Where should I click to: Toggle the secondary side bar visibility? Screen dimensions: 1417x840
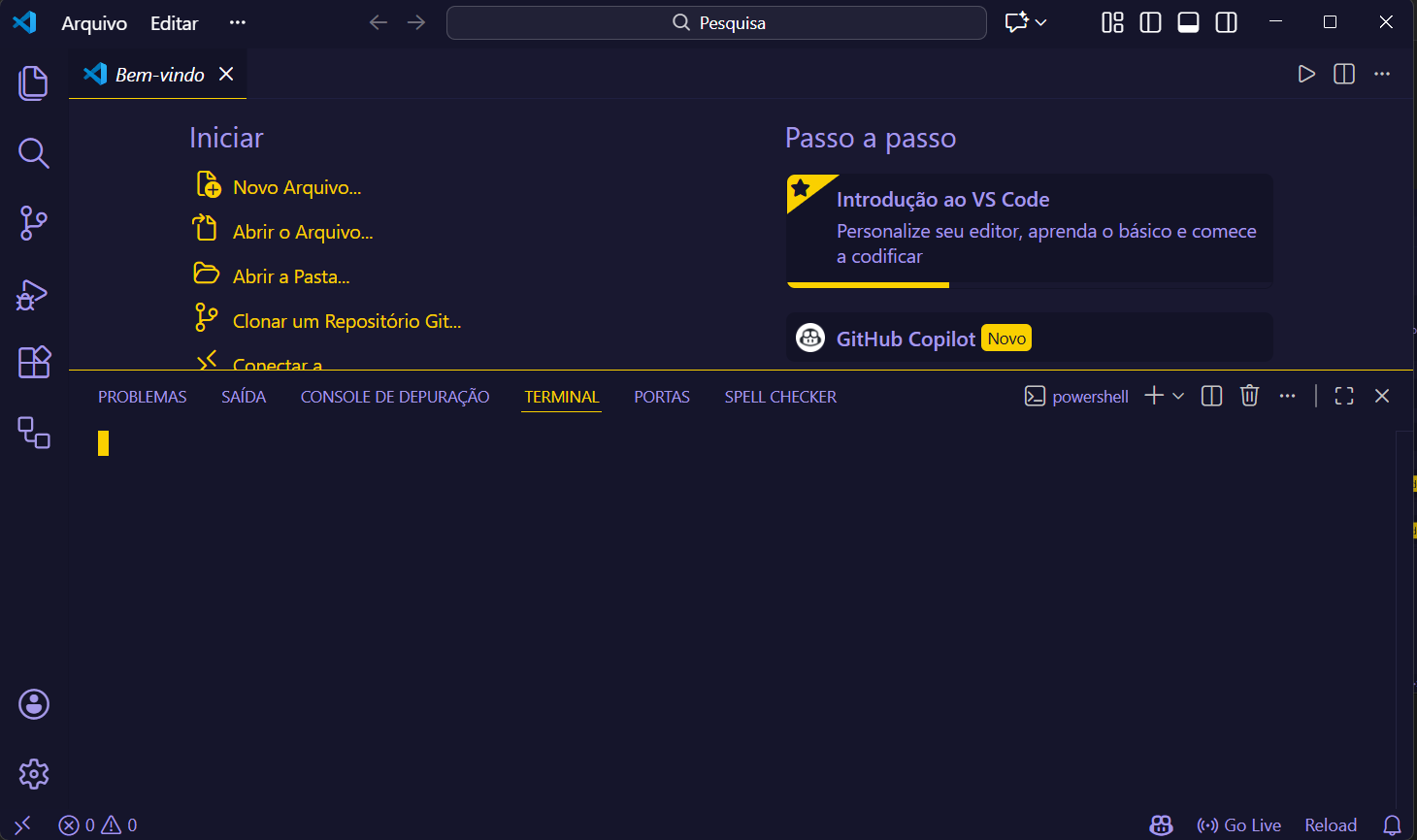click(1226, 22)
